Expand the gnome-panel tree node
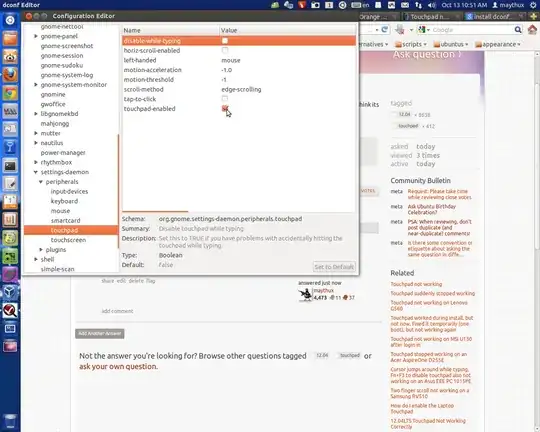Screen dimensions: 540x432 (35, 36)
